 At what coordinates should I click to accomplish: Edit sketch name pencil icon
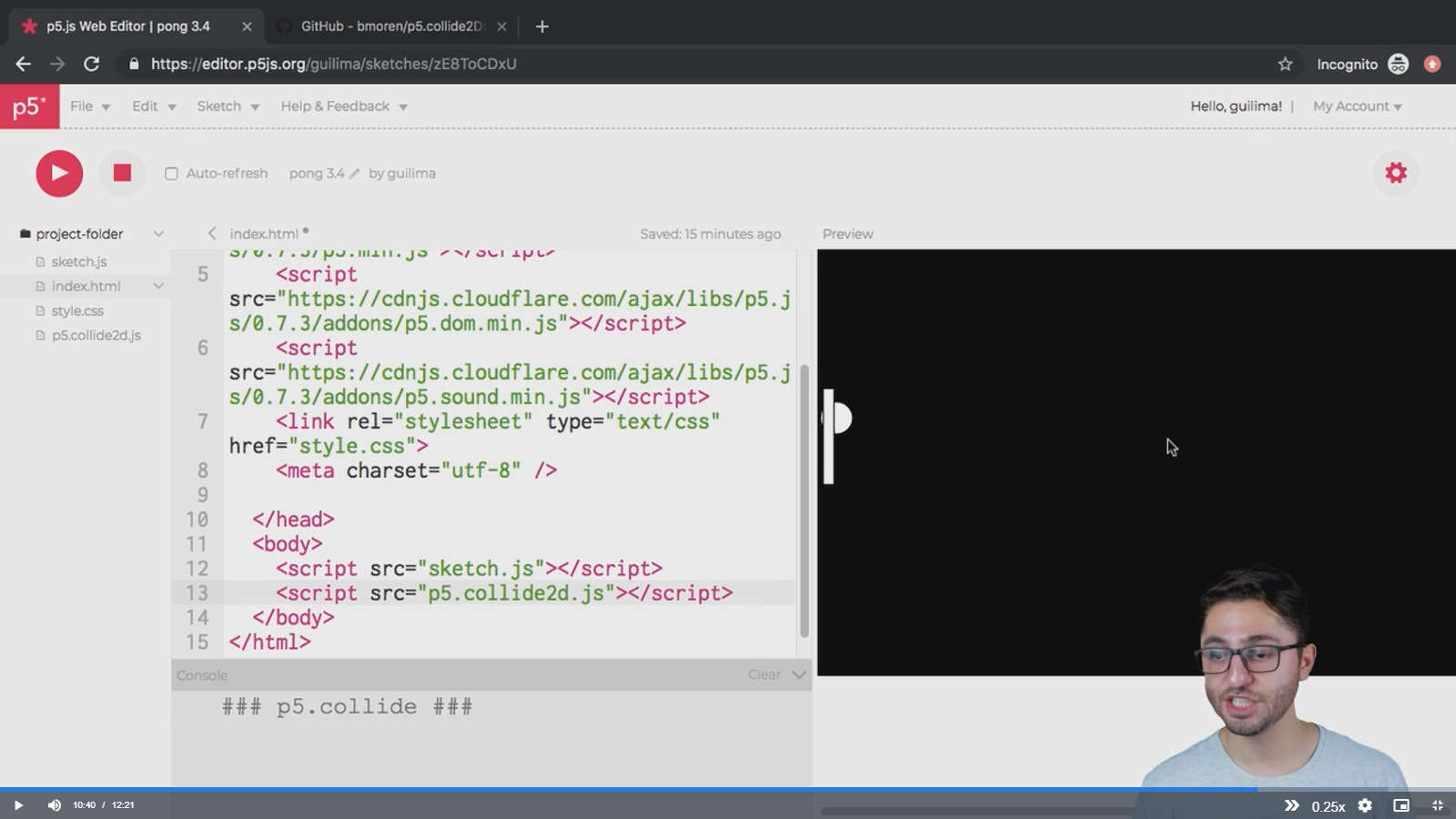(x=354, y=174)
